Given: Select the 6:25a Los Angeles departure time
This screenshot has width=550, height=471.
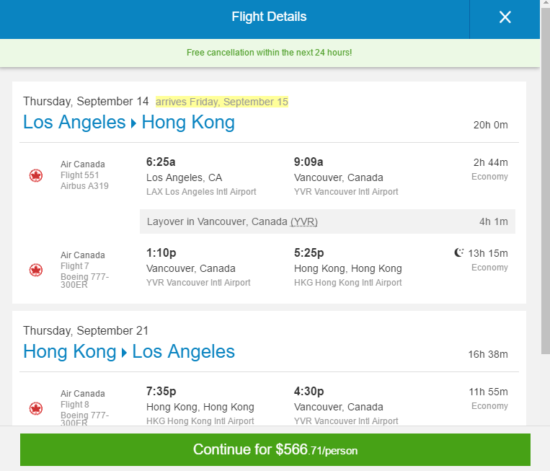Looking at the screenshot, I should pos(161,162).
